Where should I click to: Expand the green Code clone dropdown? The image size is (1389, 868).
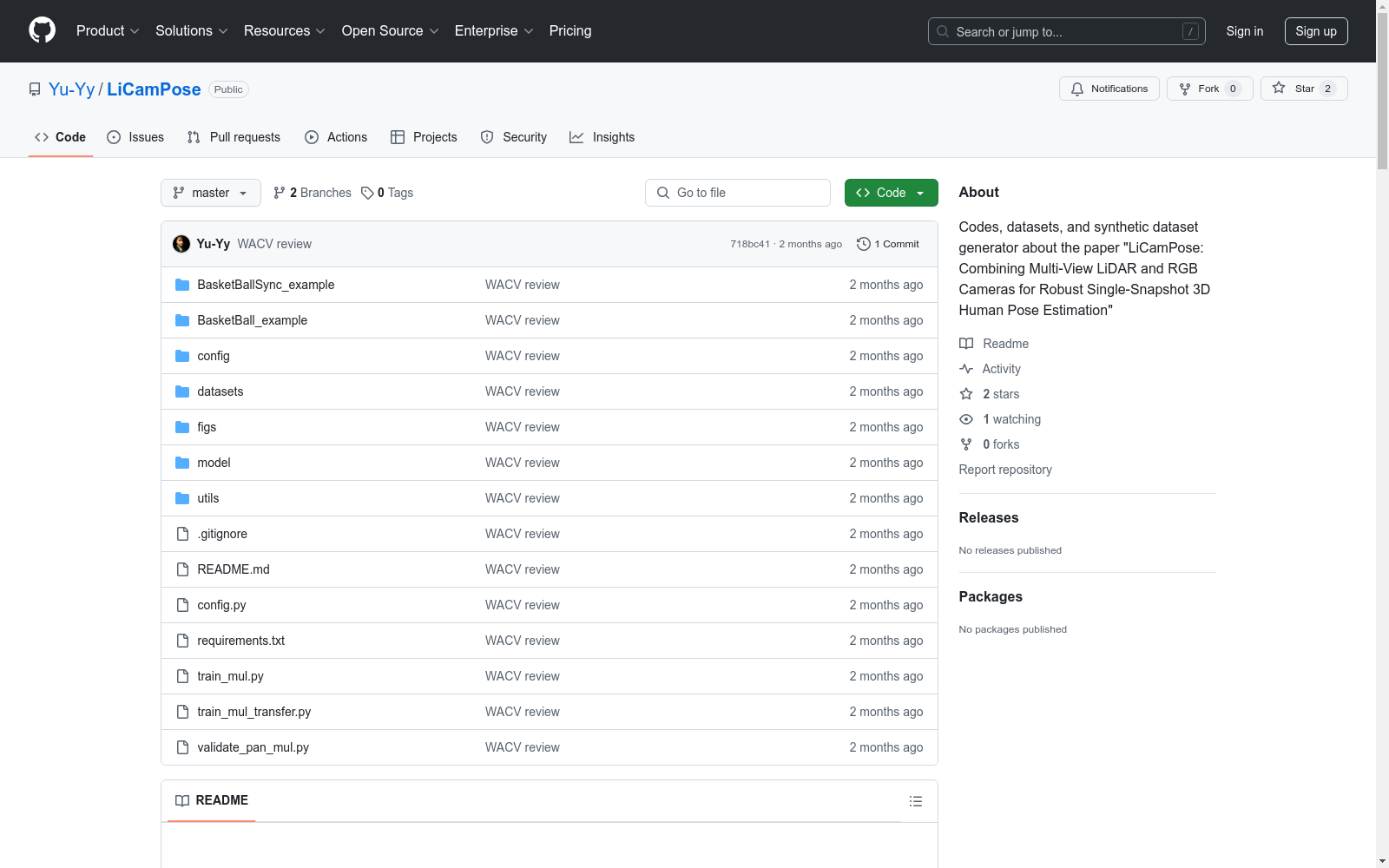891,193
